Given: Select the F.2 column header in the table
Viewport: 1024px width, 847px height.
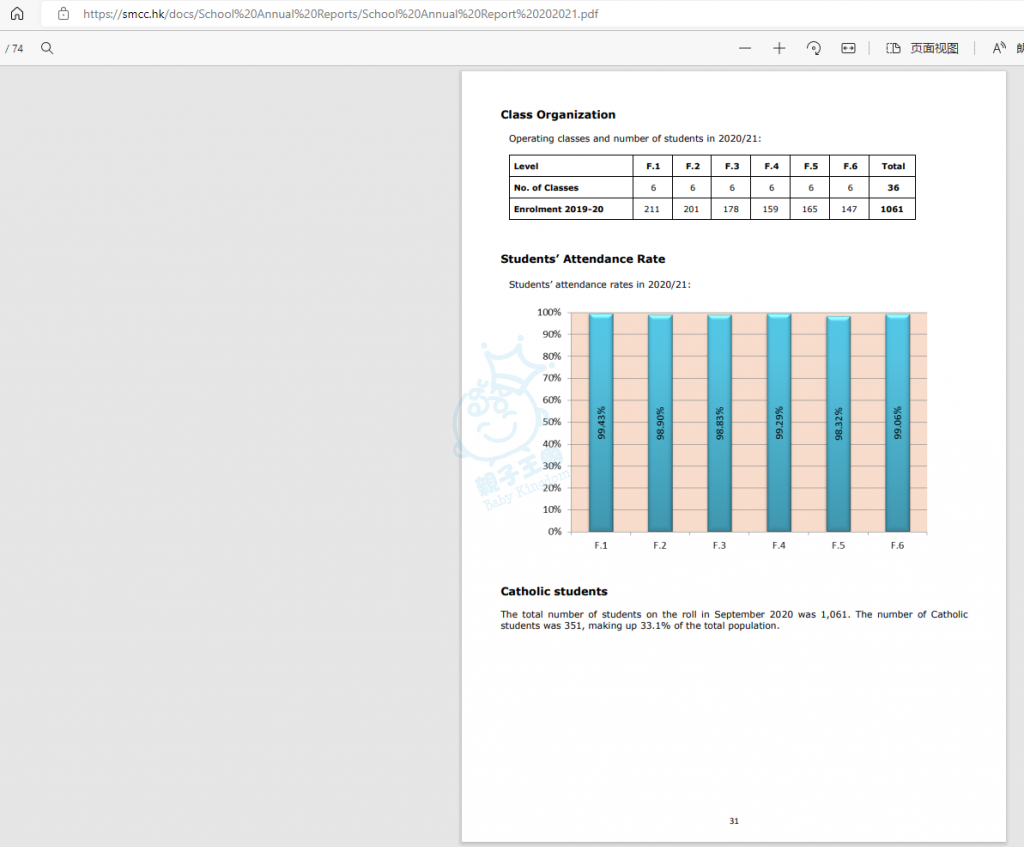Looking at the screenshot, I should pyautogui.click(x=692, y=167).
